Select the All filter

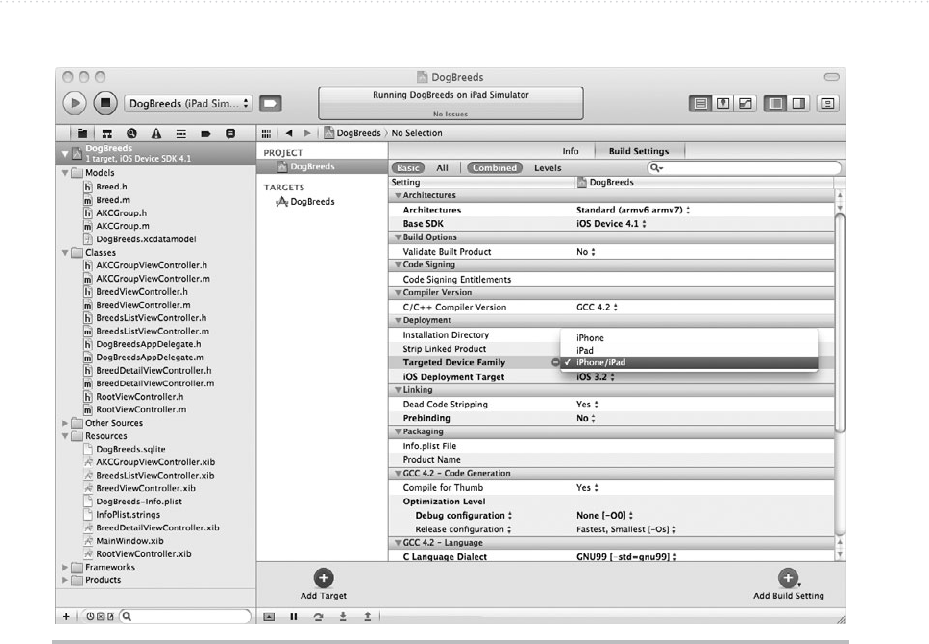tap(443, 168)
